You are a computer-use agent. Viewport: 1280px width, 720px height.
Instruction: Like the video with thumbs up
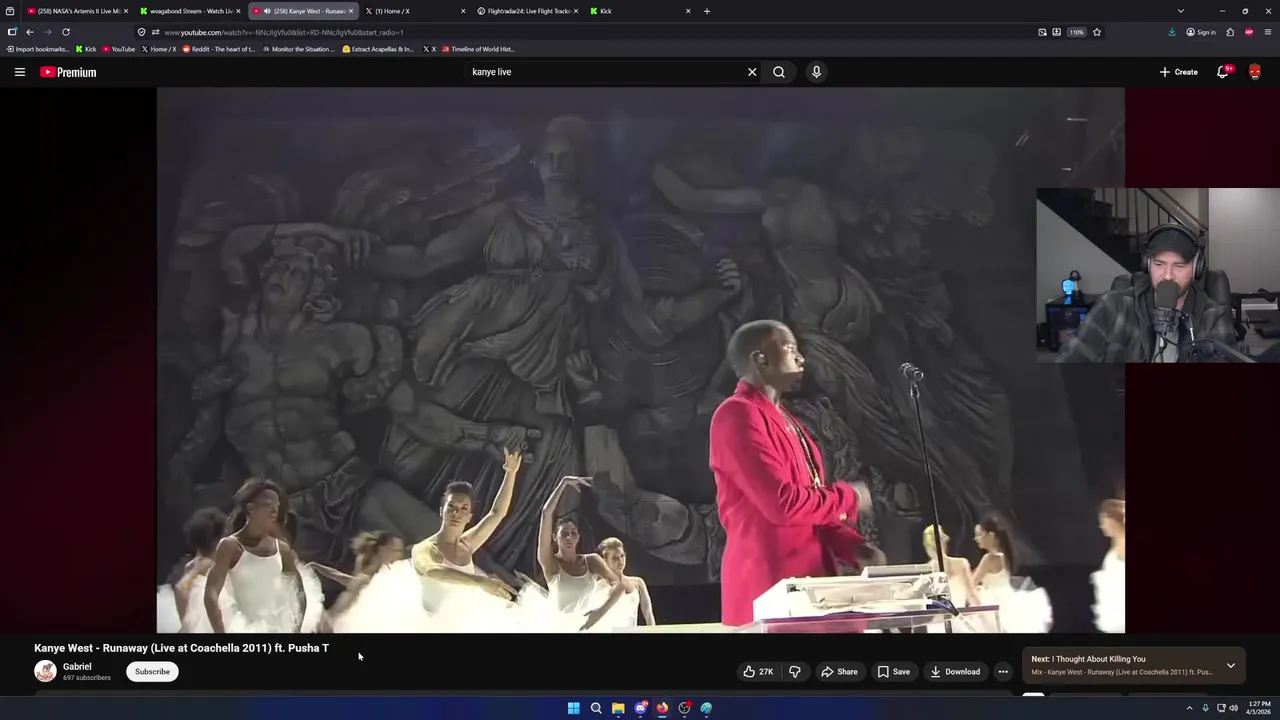click(x=758, y=672)
